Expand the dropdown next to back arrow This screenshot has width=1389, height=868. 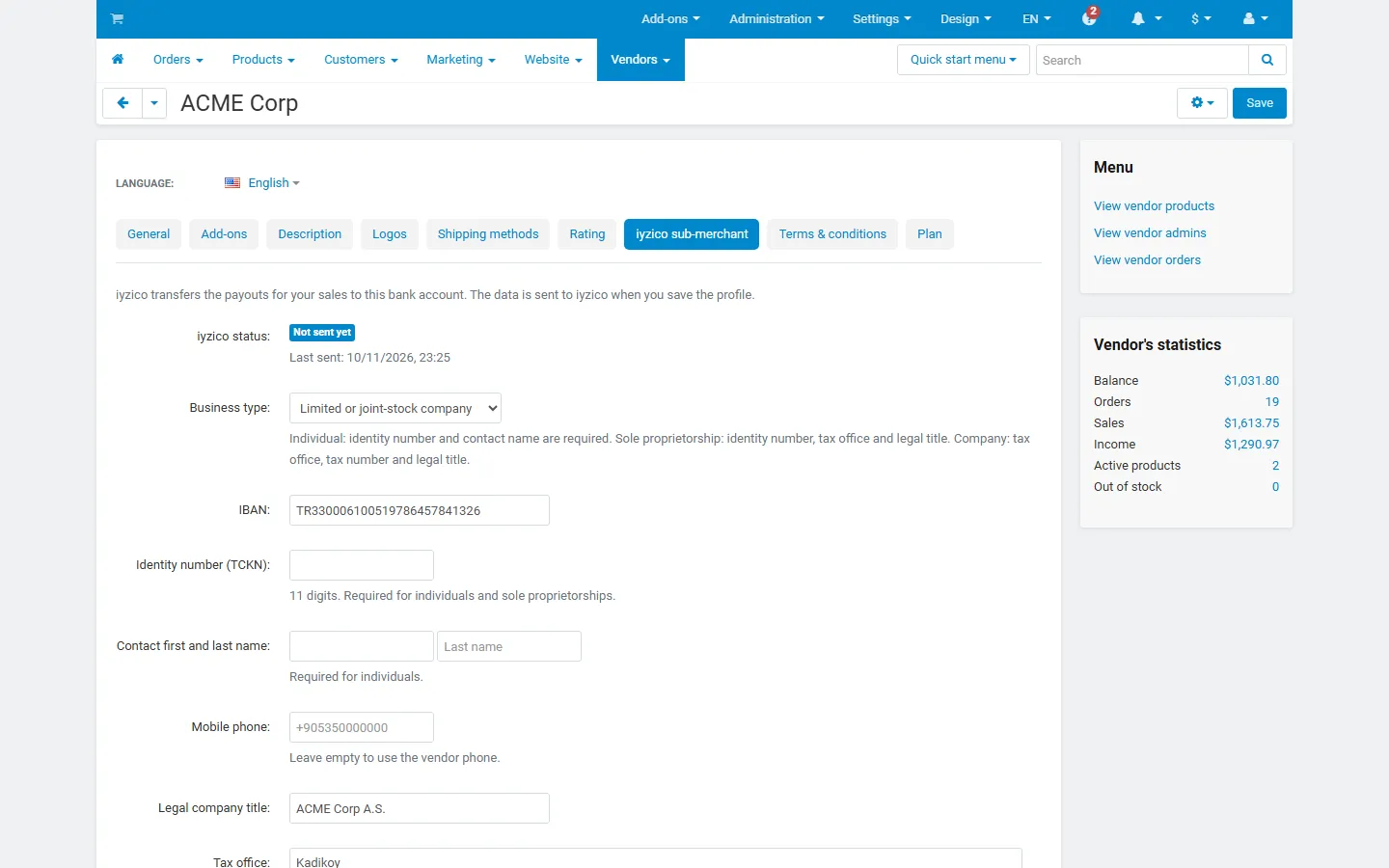[154, 103]
